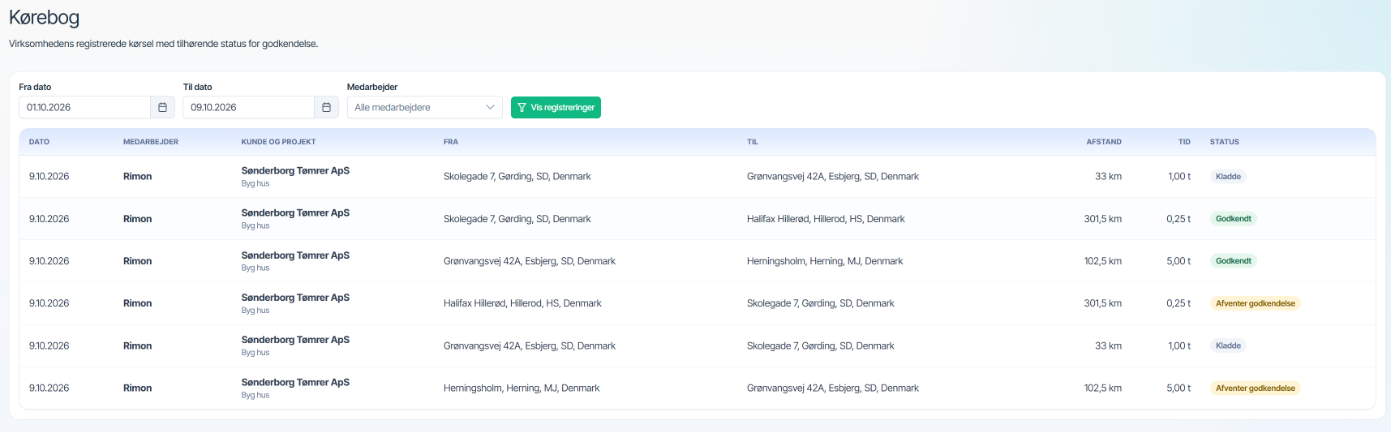Click Sønderborg Tømrer ApS in Halifax-to-Skolegade row
The height and width of the screenshot is (432, 1391).
coord(295,297)
